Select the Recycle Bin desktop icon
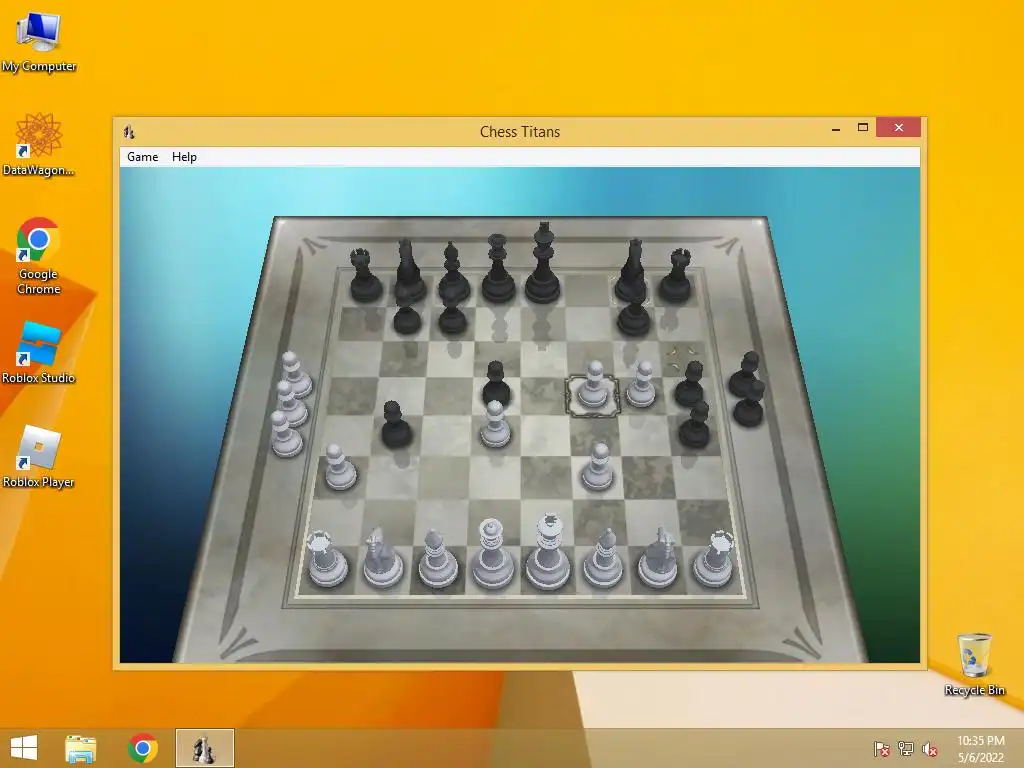 974,664
